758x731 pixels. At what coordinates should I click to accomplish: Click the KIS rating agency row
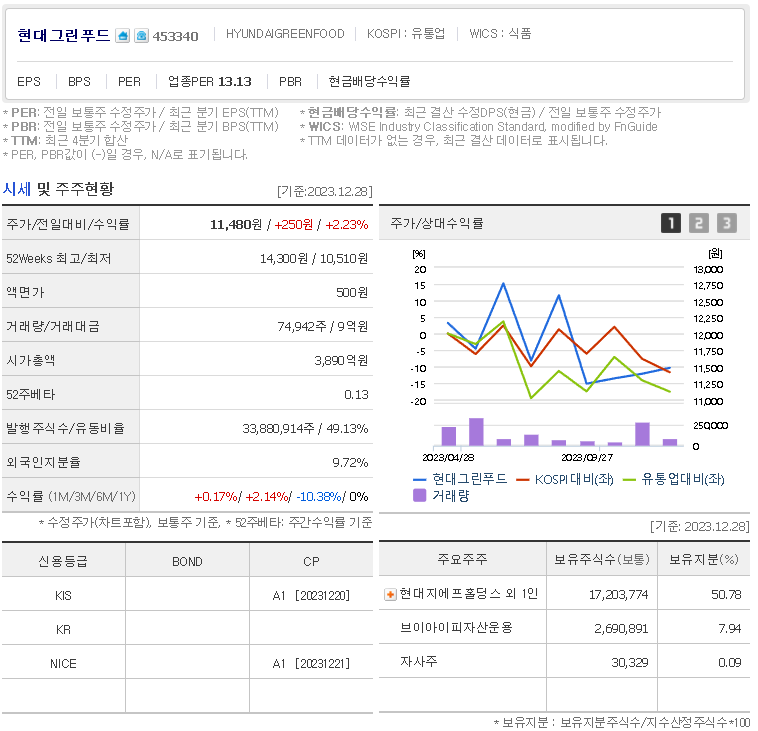coord(187,596)
